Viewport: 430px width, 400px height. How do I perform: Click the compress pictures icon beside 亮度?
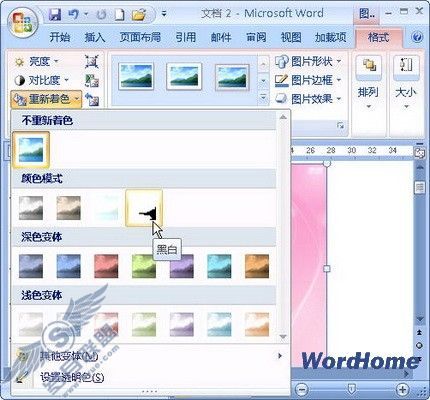(x=92, y=62)
